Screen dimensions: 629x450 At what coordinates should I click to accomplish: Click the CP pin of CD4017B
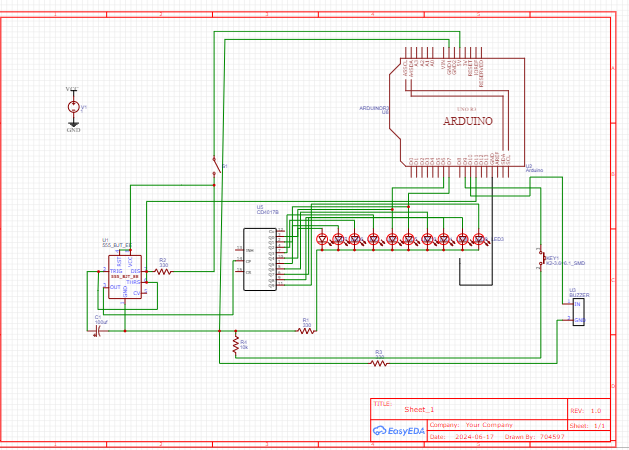(248, 261)
